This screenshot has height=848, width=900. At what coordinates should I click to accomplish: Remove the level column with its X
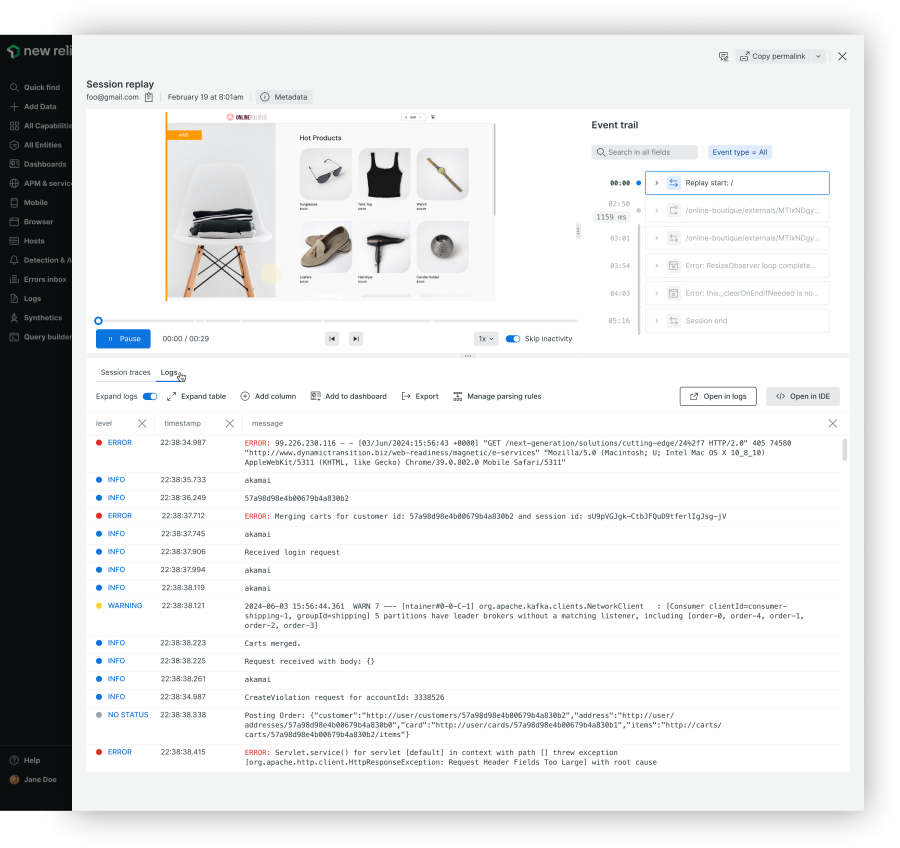[x=142, y=424]
